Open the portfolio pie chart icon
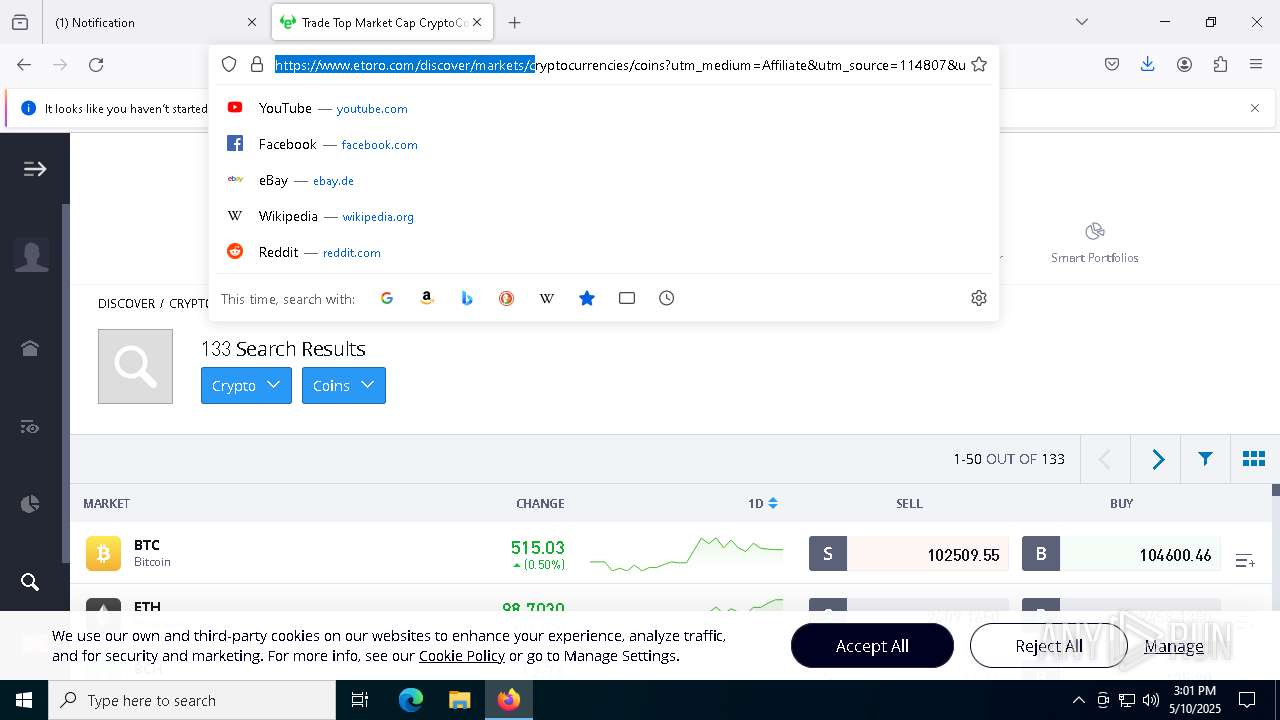Screen dimensions: 1280x720 [x=30, y=504]
